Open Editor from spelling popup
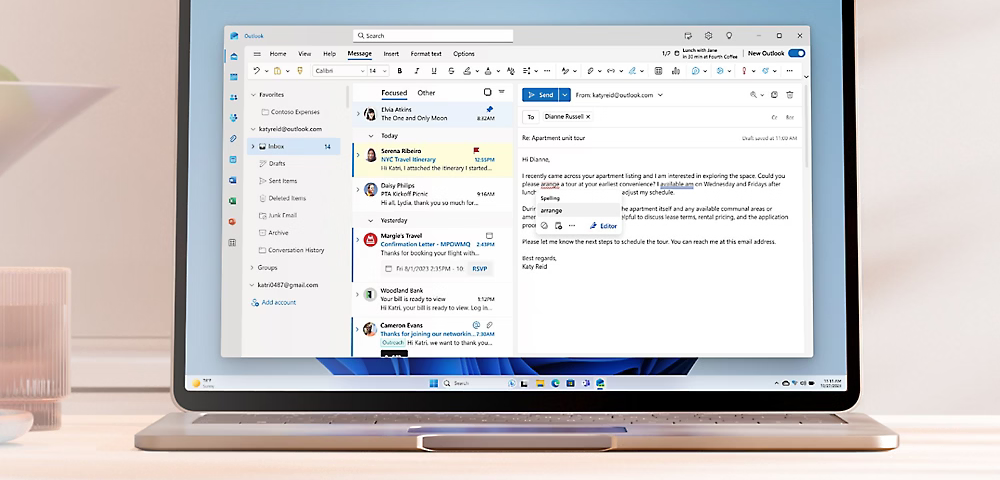Image resolution: width=1000 pixels, height=480 pixels. pyautogui.click(x=603, y=226)
